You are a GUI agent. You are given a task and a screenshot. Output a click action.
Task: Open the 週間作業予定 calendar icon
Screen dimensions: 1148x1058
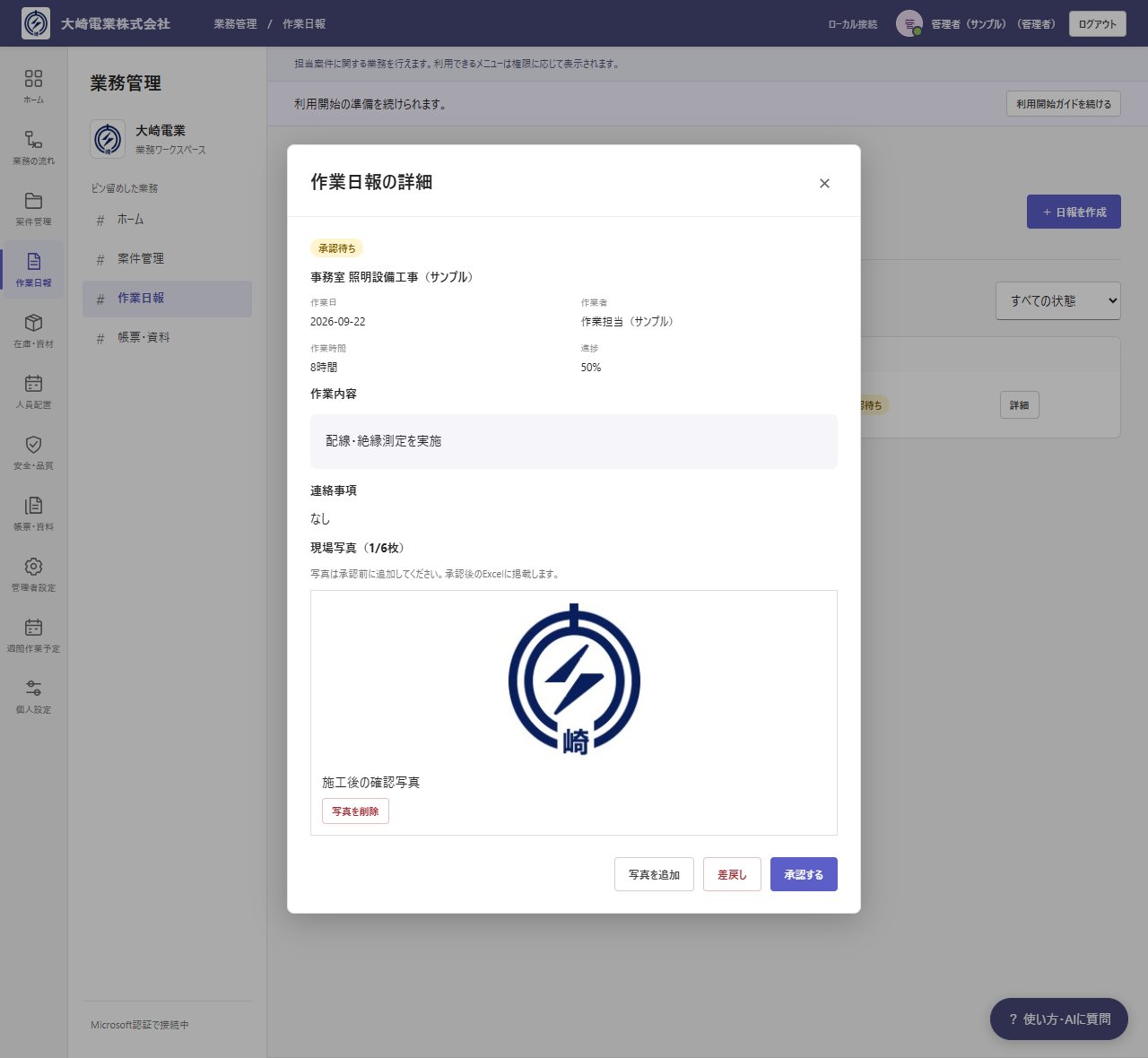click(33, 628)
